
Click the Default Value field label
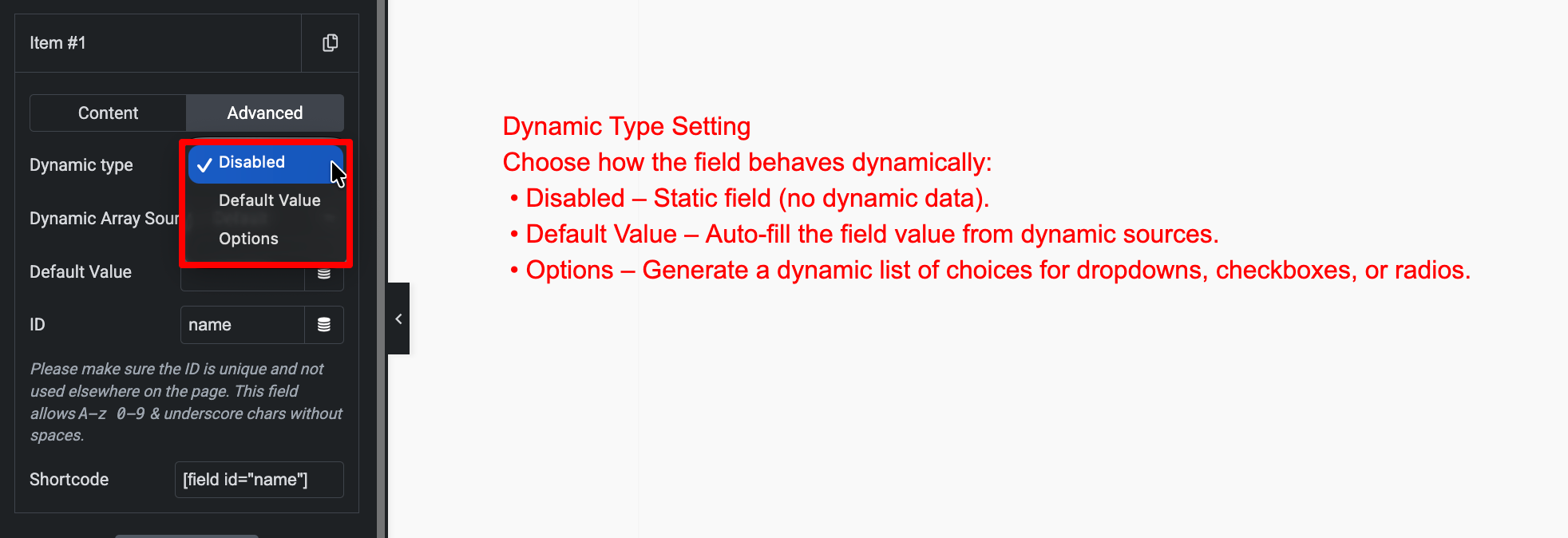click(81, 272)
